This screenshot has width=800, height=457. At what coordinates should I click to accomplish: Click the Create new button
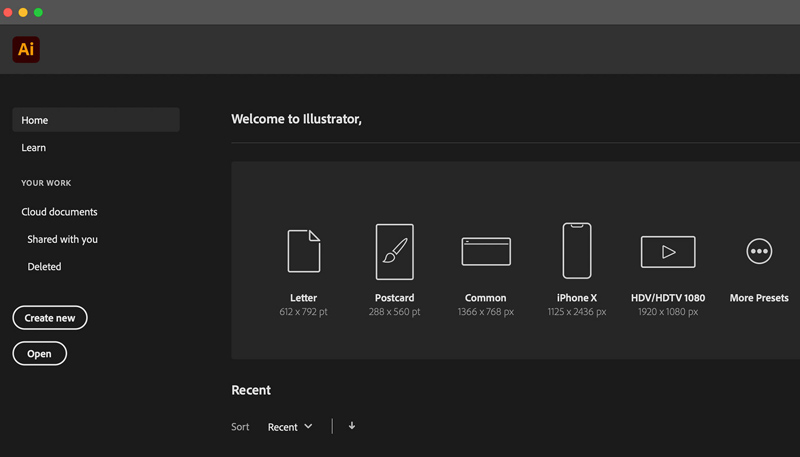click(x=50, y=318)
